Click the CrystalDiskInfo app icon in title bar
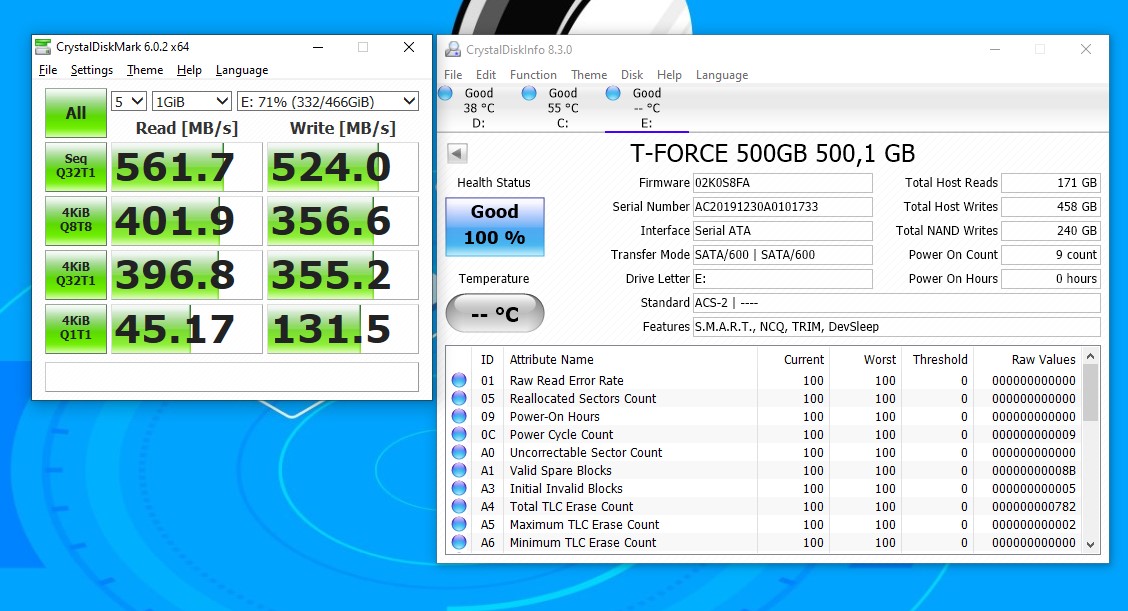This screenshot has height=611, width=1128. pos(452,50)
